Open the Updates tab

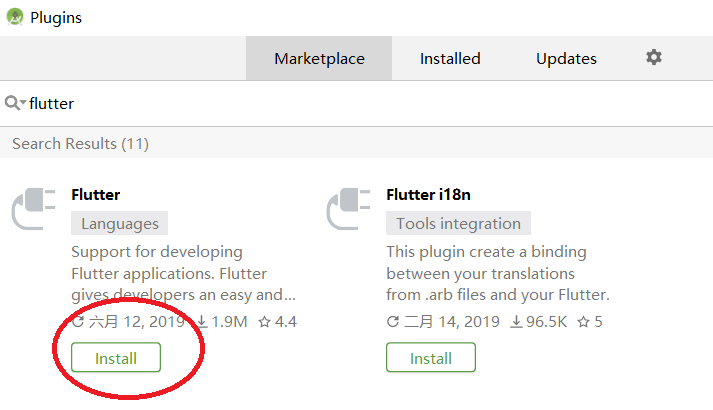(566, 59)
